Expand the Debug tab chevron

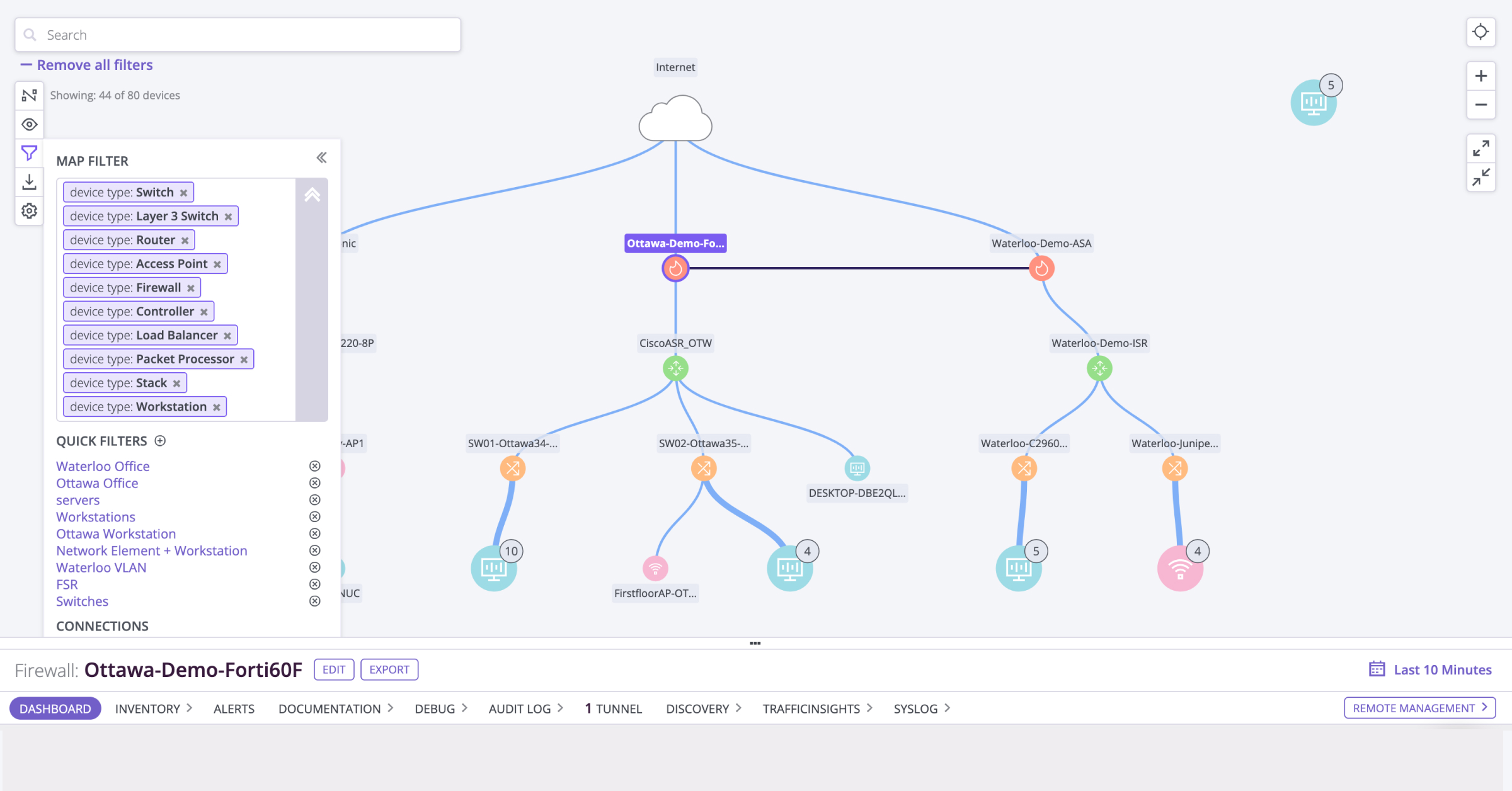coord(464,708)
